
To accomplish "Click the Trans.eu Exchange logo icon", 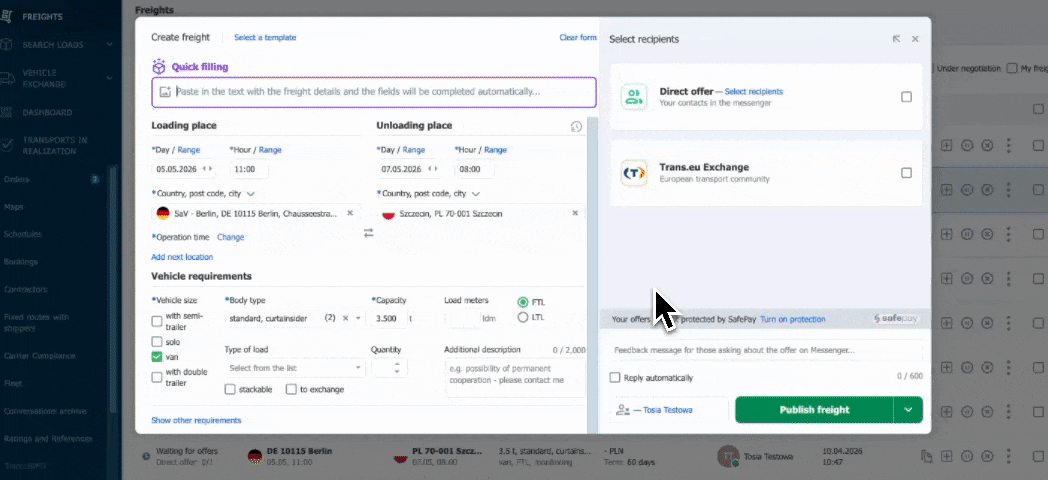I will point(634,173).
